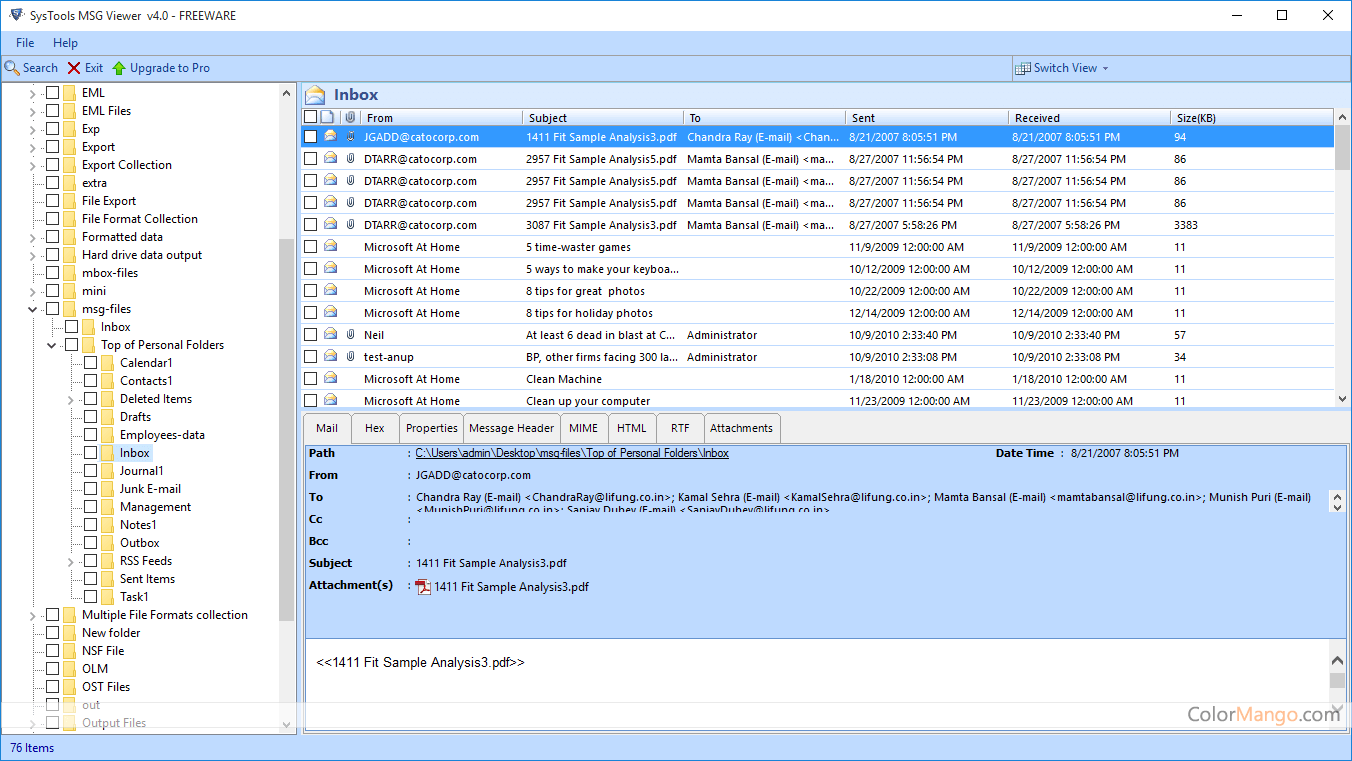Click the attachment column header paperclip icon

[350, 117]
